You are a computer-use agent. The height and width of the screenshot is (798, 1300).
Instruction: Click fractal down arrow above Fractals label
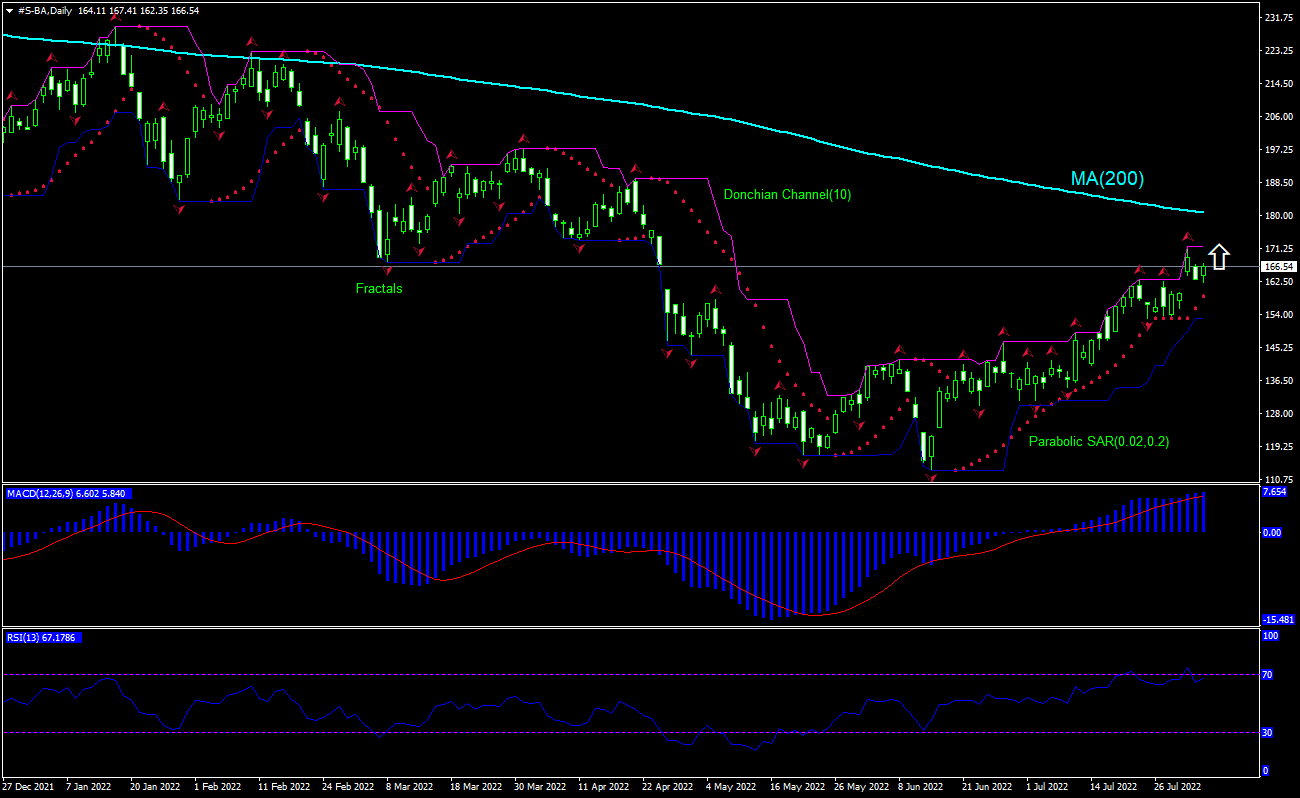point(387,271)
